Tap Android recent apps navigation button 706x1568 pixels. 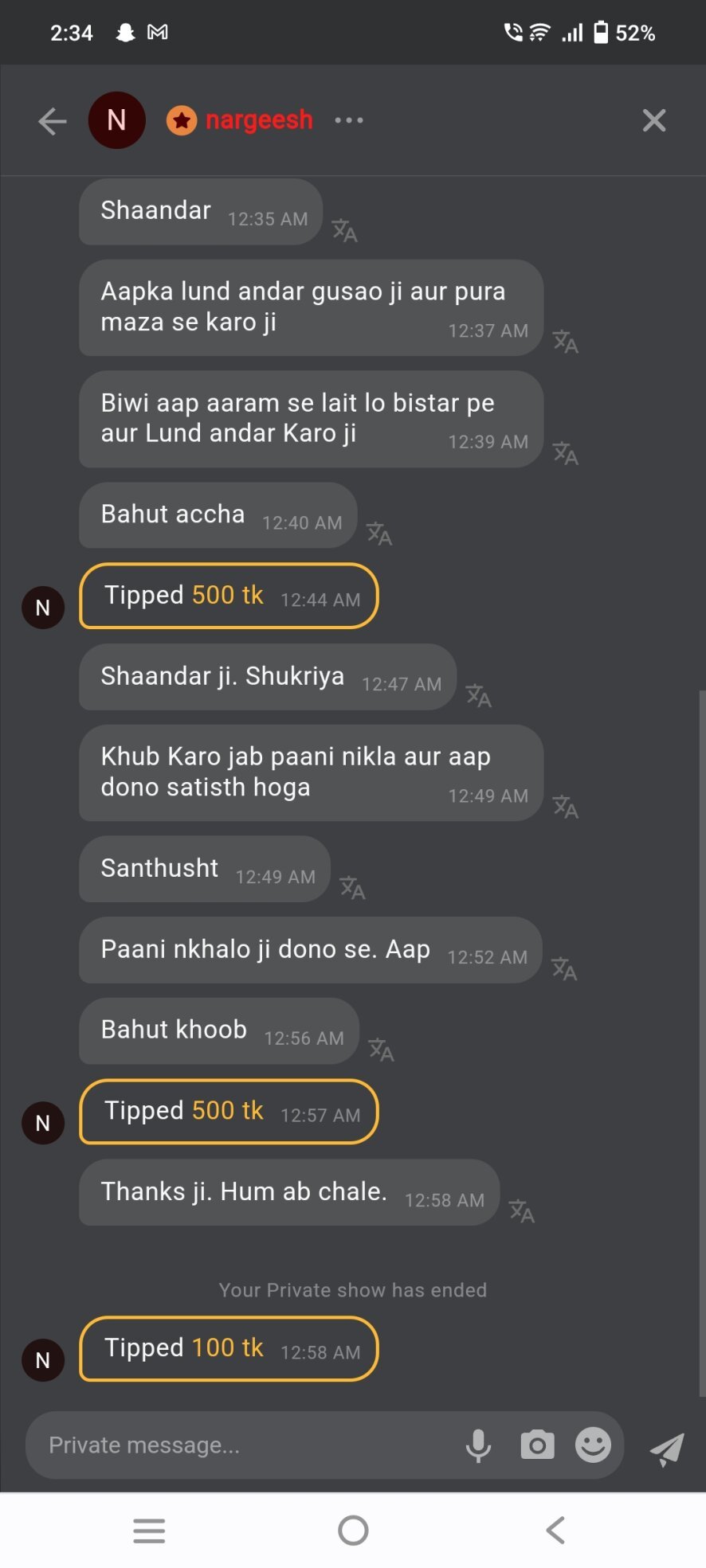coord(149,1530)
